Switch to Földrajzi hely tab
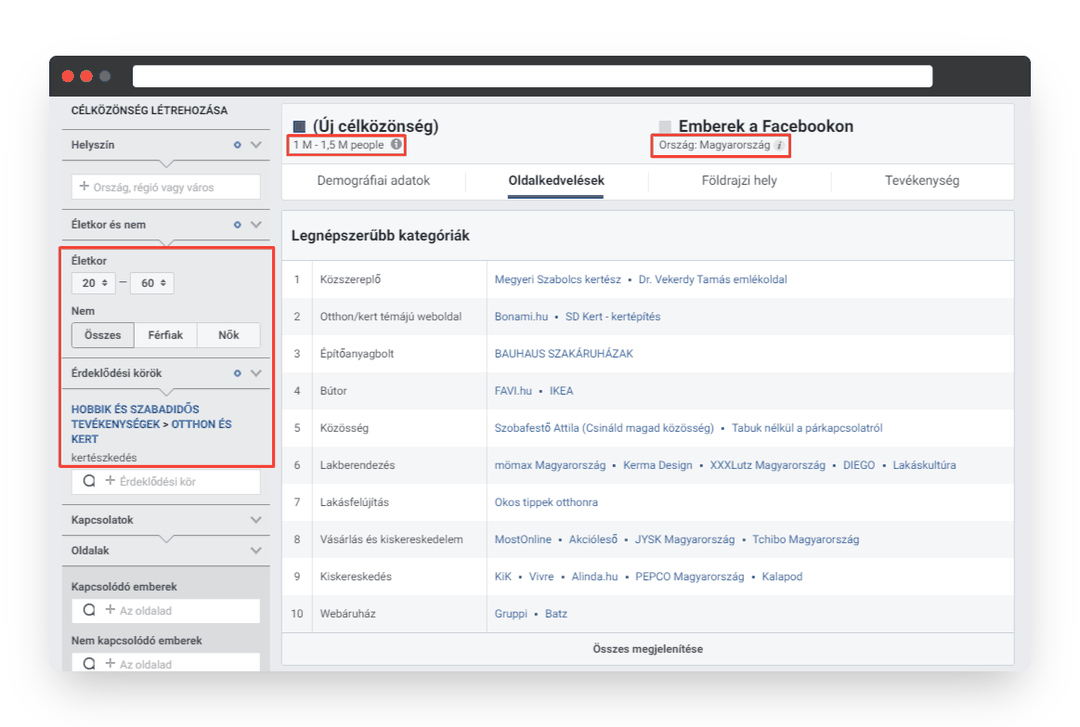The width and height of the screenshot is (1080, 727). point(739,181)
